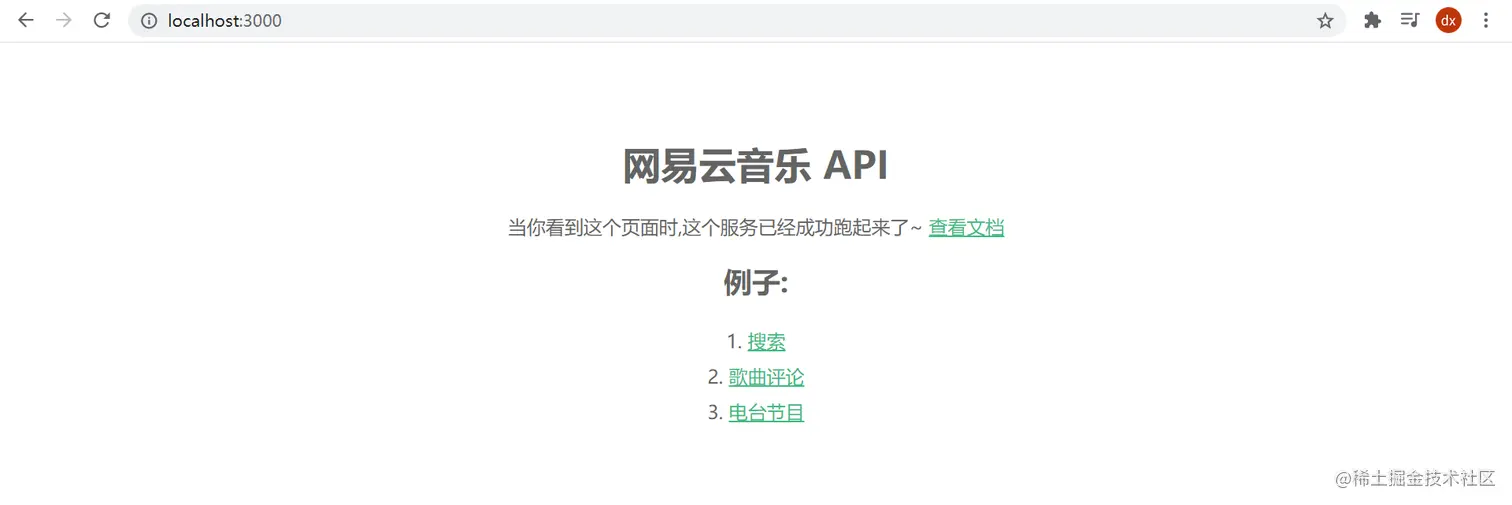Select the 网易云音乐 API heading

pos(756,166)
